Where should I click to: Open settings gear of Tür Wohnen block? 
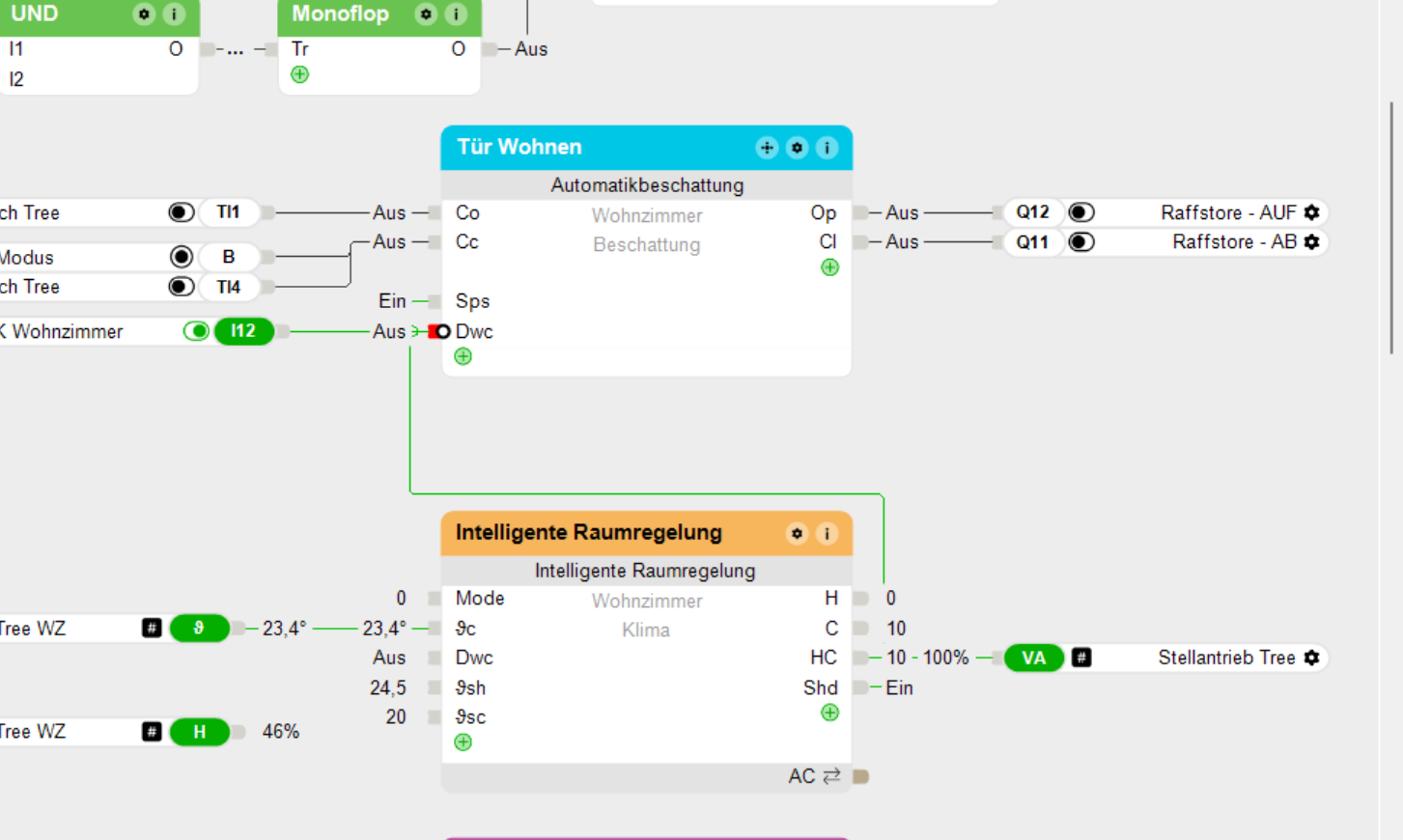(x=797, y=148)
